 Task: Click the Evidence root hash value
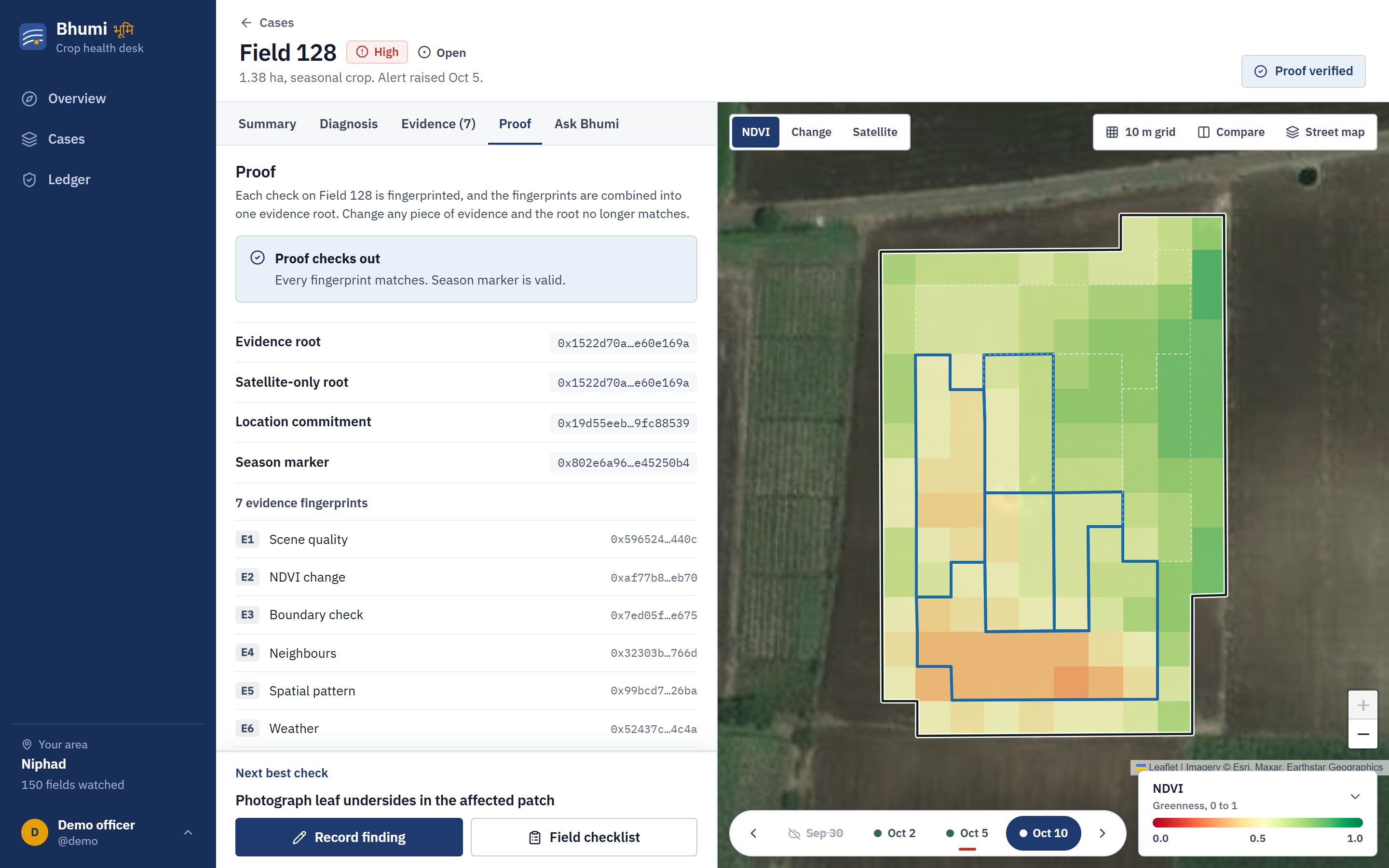tap(623, 343)
